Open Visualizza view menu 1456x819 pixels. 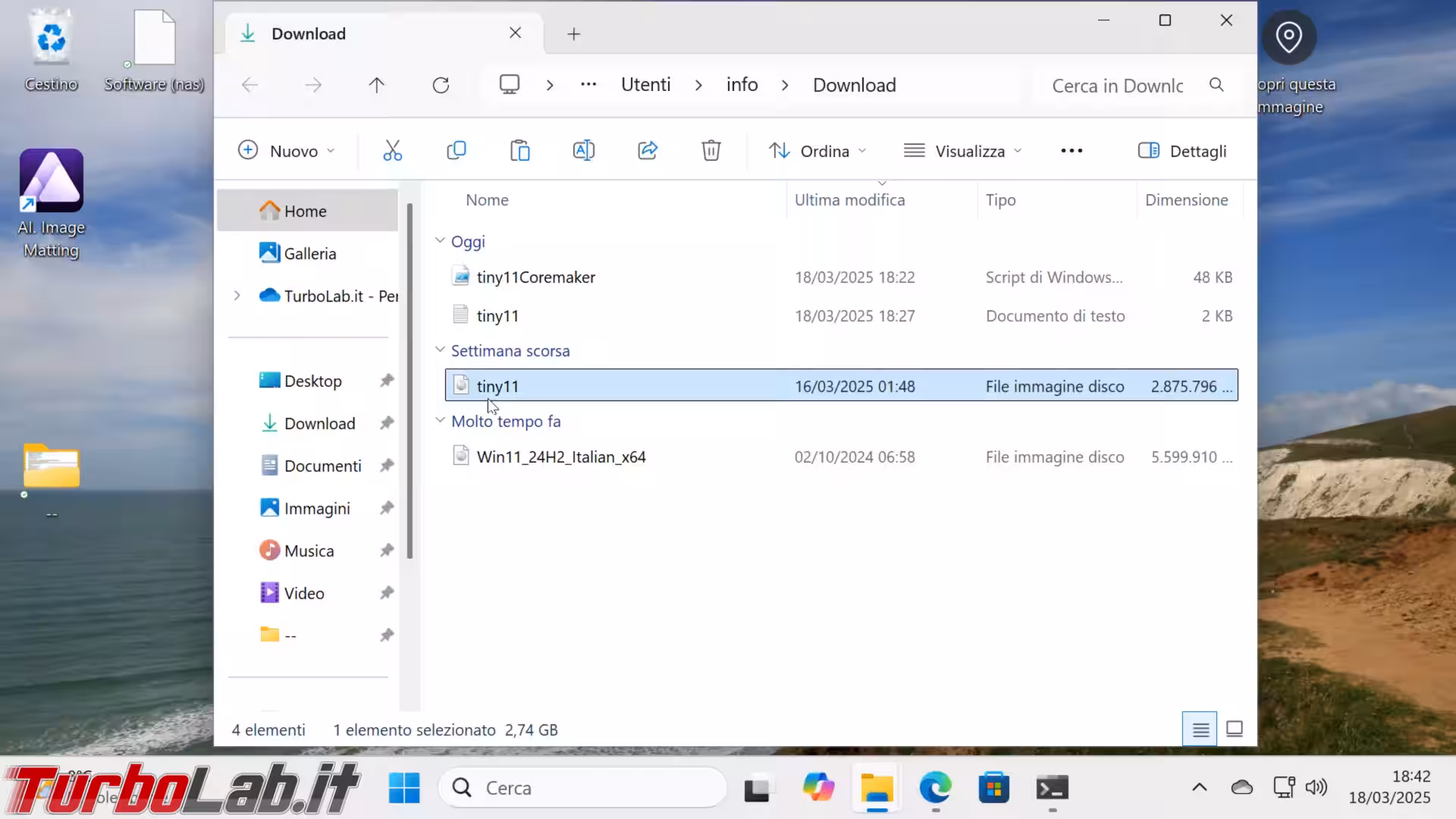(962, 151)
